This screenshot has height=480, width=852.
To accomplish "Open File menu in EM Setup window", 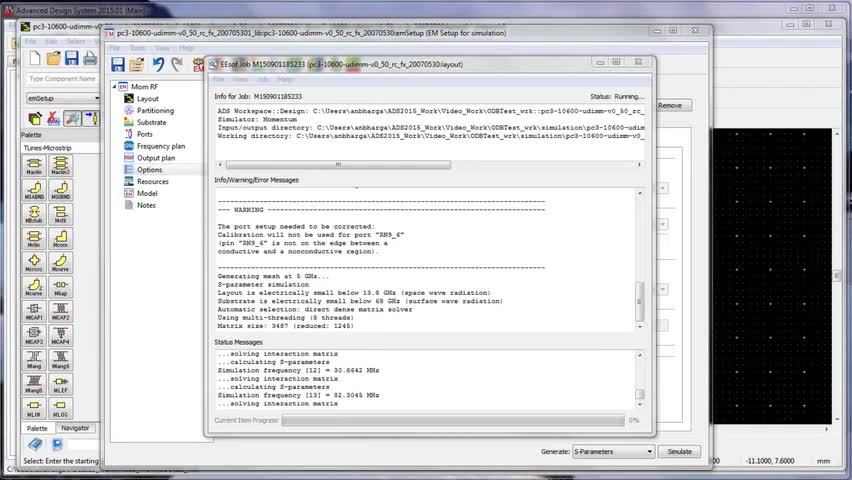I will coord(115,48).
